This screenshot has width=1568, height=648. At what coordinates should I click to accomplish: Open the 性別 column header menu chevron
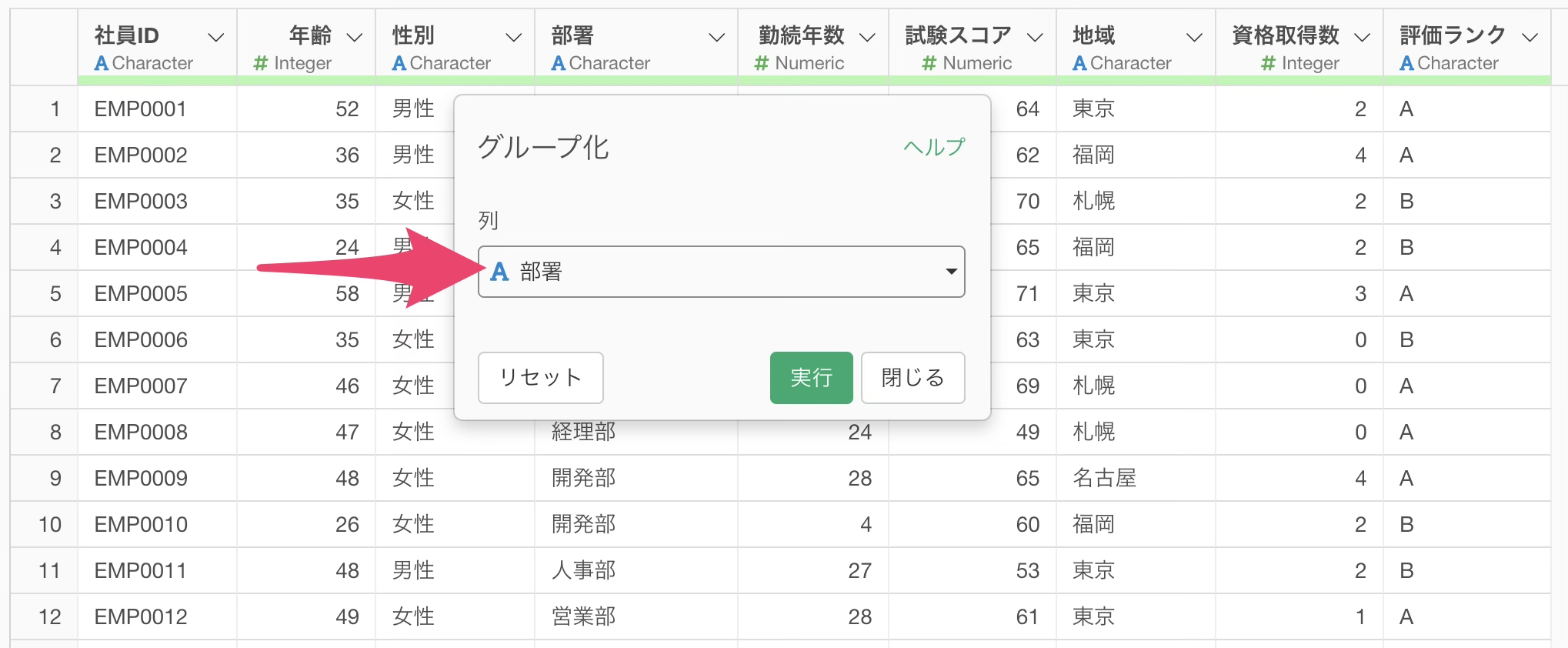coord(513,37)
